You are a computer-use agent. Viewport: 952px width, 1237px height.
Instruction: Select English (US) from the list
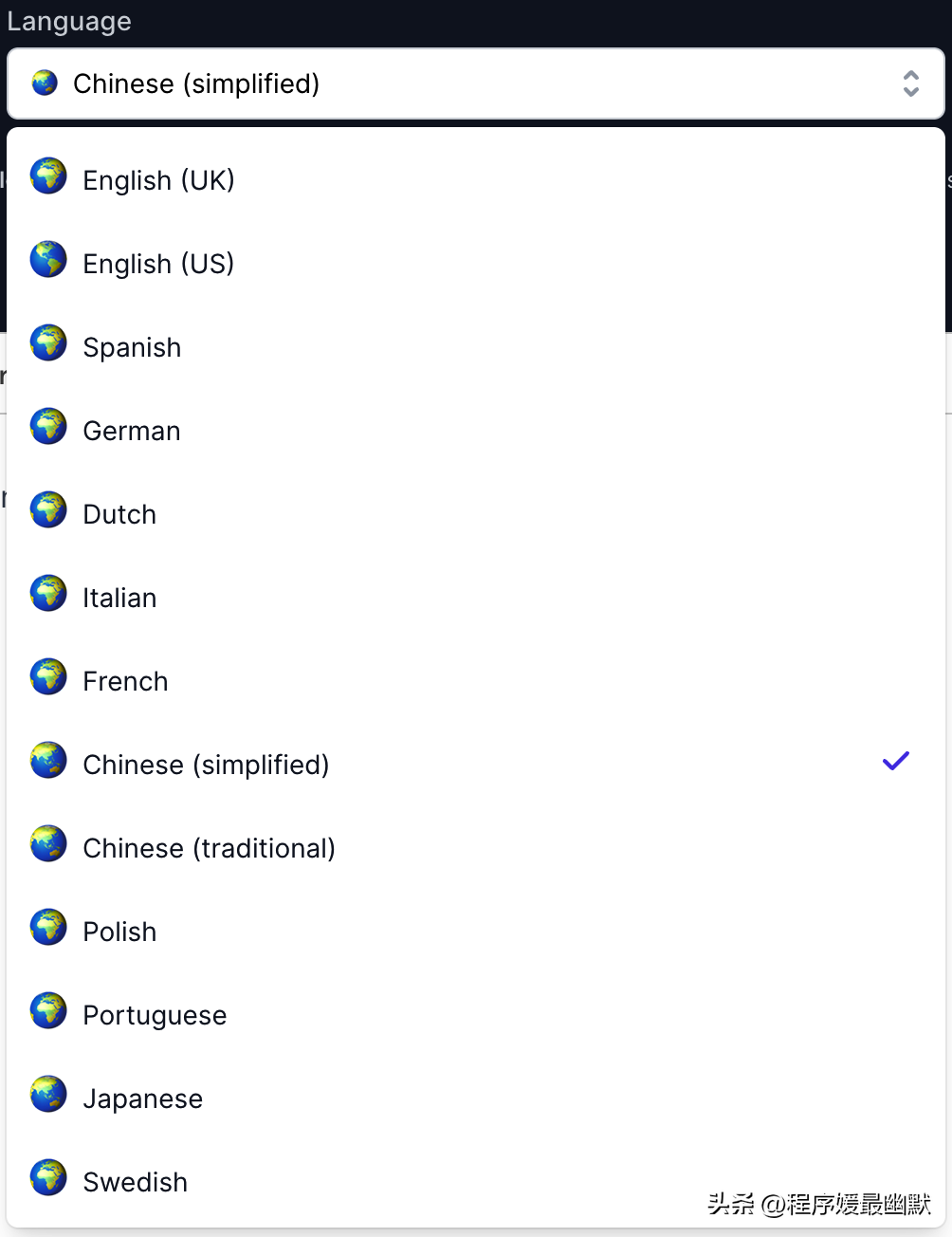pyautogui.click(x=158, y=264)
